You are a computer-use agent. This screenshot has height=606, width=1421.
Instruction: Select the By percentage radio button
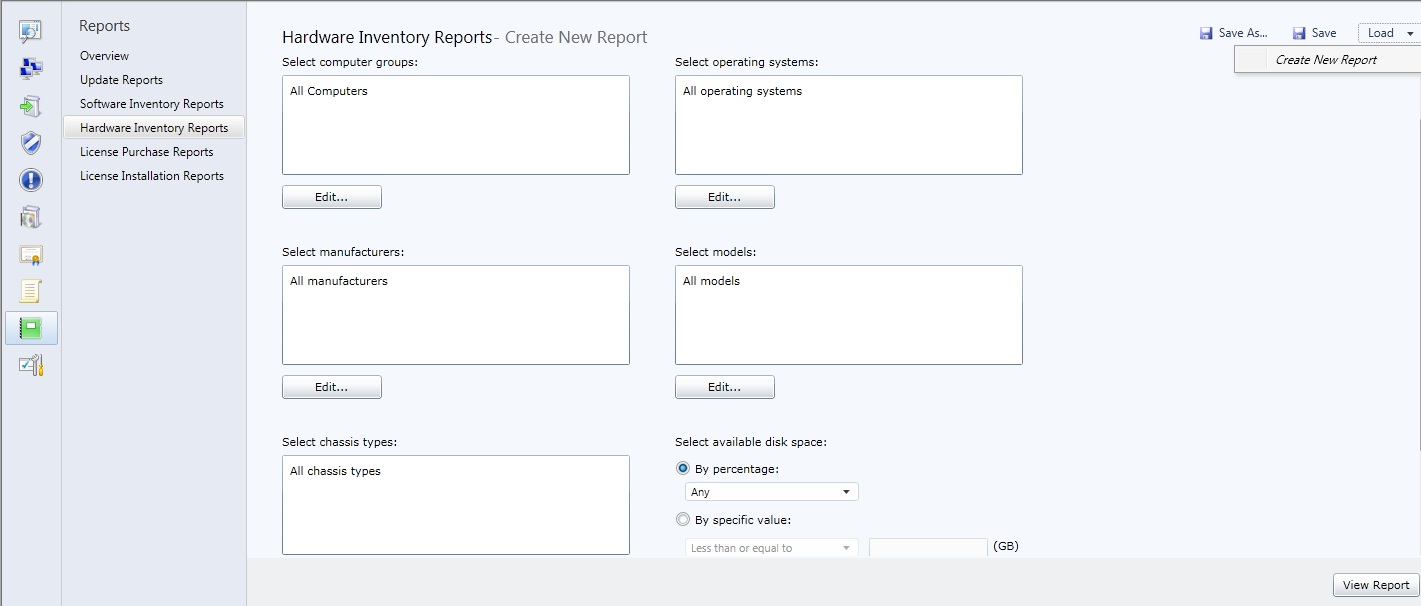click(x=683, y=468)
